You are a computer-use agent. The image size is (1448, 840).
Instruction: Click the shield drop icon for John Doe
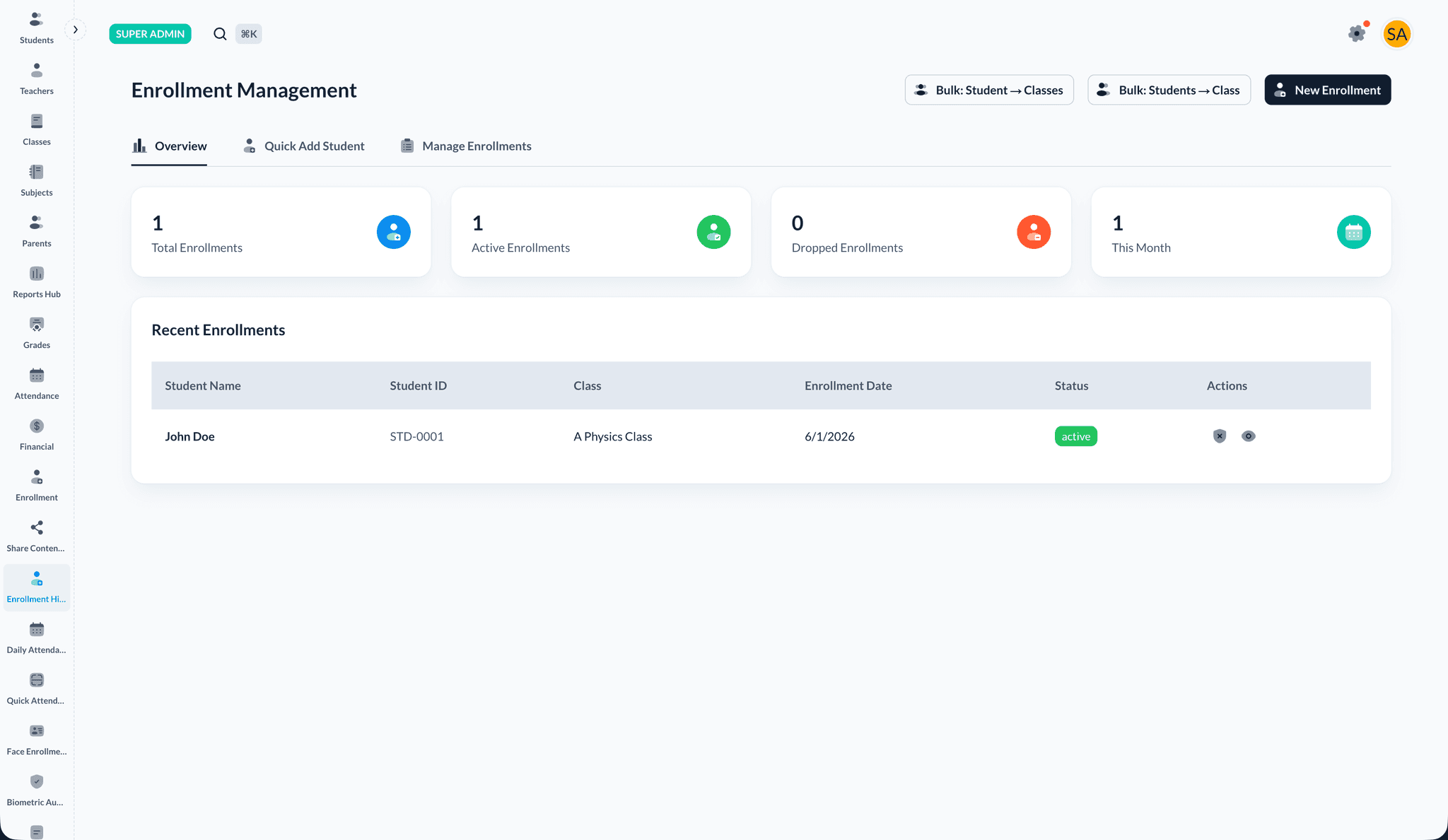tap(1220, 436)
